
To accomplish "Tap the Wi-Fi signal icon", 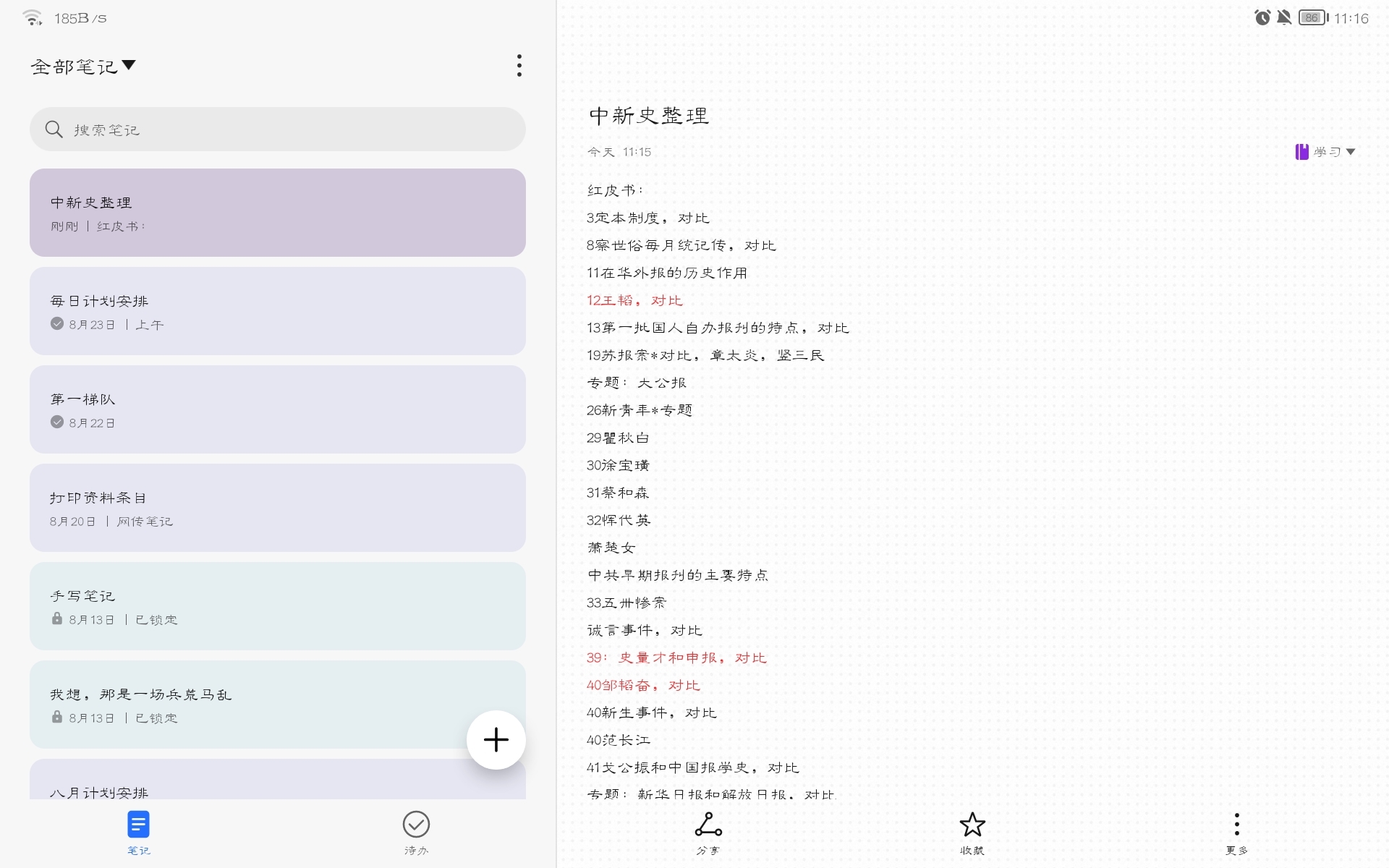I will tap(32, 18).
